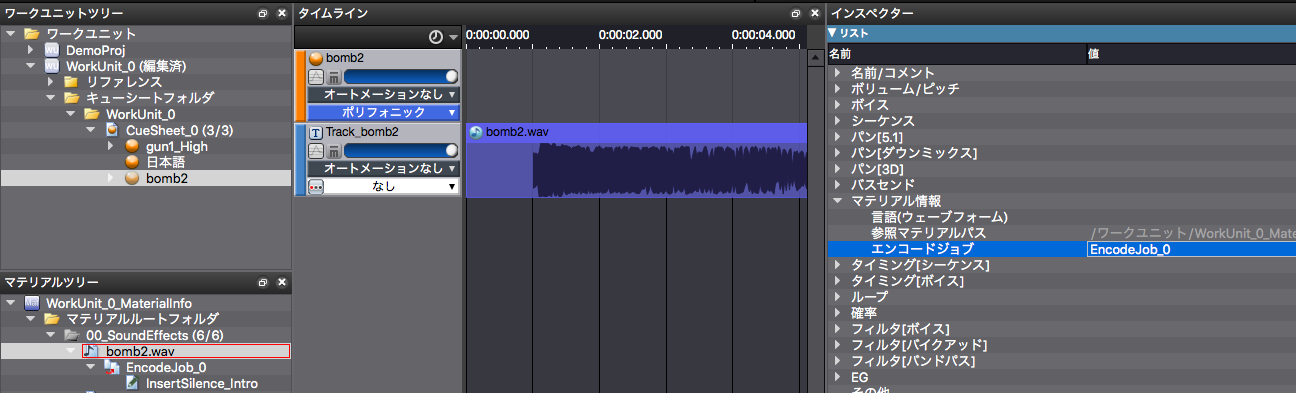
Task: Click the automation curve icon on bomb2 cue
Action: pyautogui.click(x=316, y=77)
